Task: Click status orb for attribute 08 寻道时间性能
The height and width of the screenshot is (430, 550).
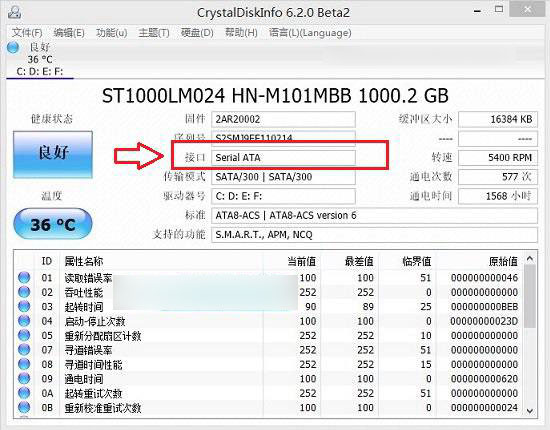Action: pyautogui.click(x=24, y=364)
